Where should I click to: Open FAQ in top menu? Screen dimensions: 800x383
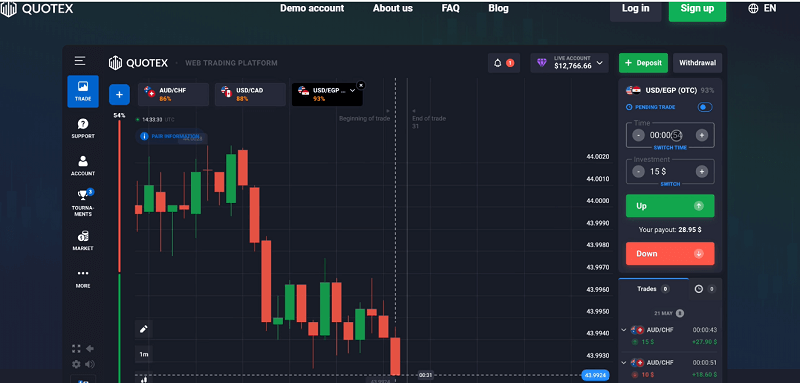[x=451, y=8]
